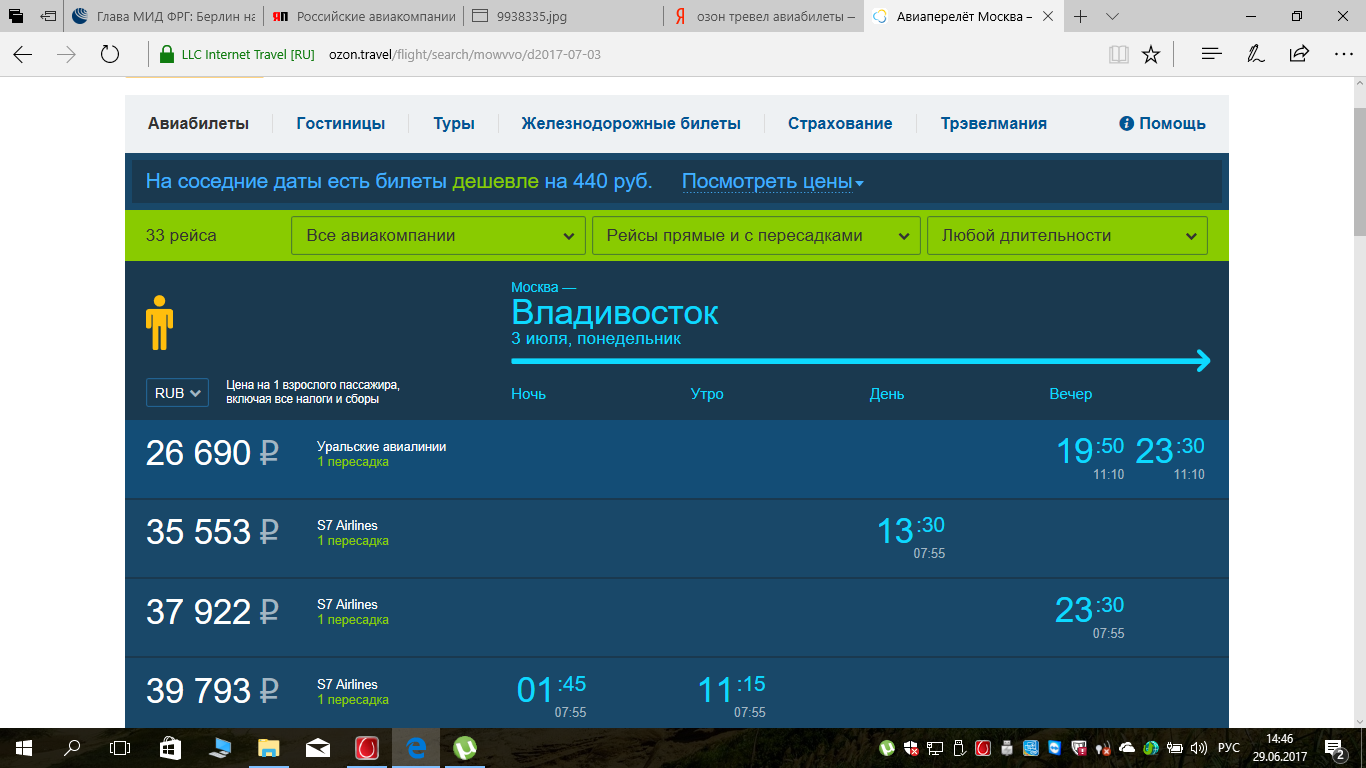Viewport: 1366px width, 768px height.
Task: Open Все авиакомпании dropdown
Action: tap(438, 236)
